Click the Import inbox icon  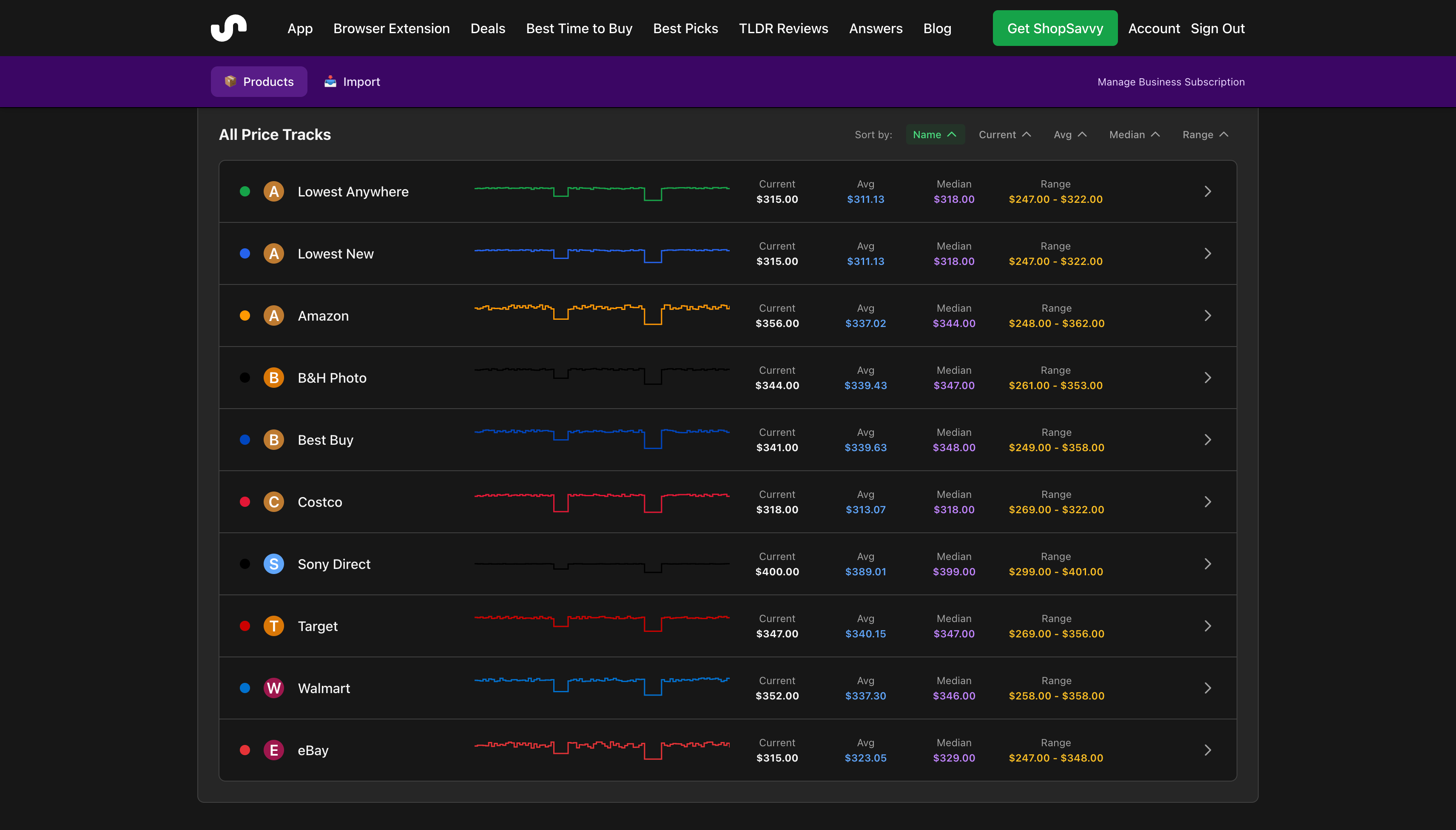click(331, 81)
